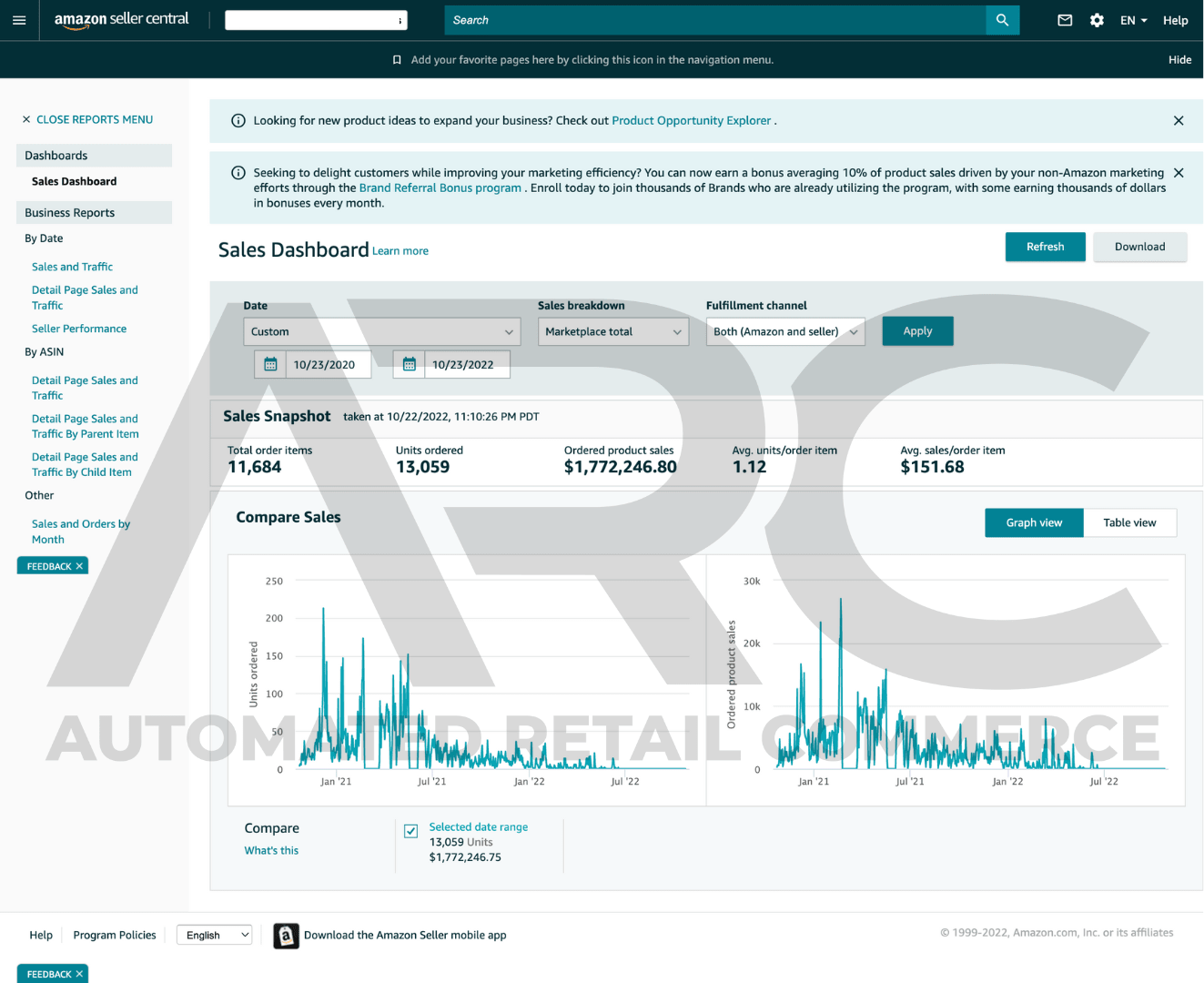The height and width of the screenshot is (983, 1204).
Task: Click the bottom FEEDBACK label
Action: pos(49,974)
